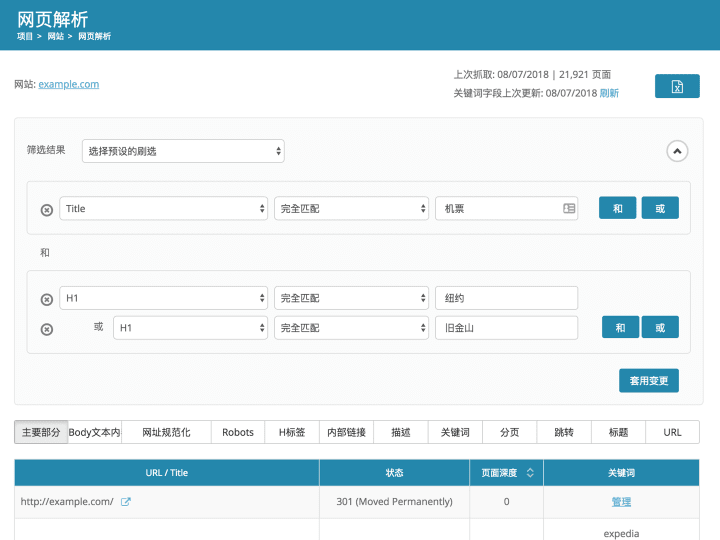Viewport: 720px width, 540px height.
Task: Switch to the 标题 tab
Action: point(618,432)
